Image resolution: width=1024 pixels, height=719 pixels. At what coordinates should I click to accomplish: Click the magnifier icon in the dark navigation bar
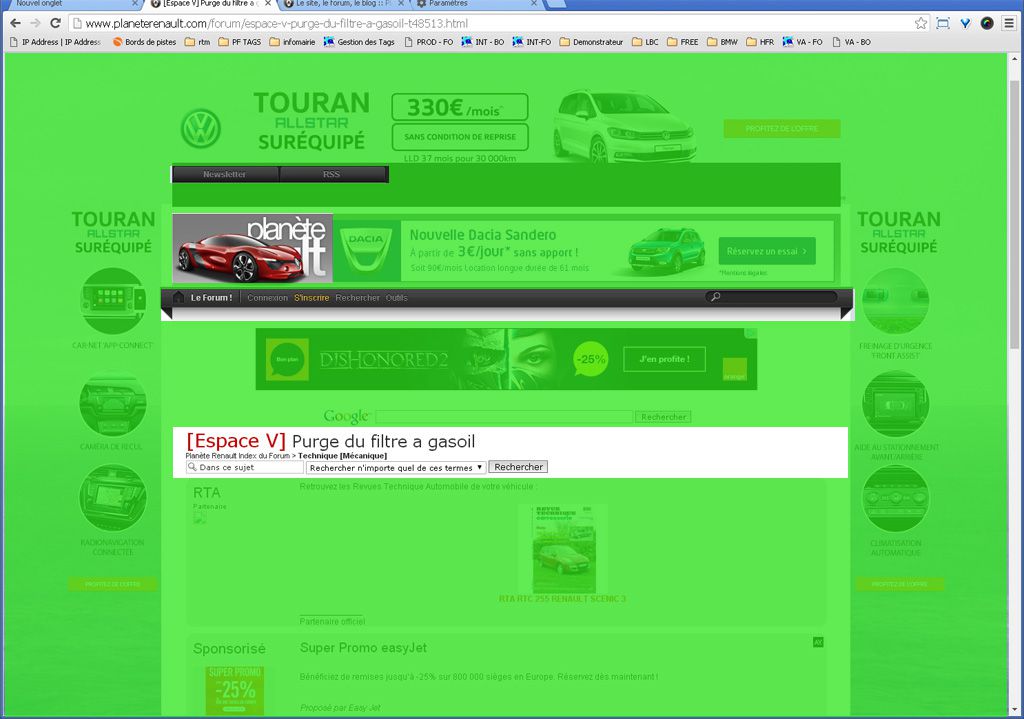(x=715, y=297)
